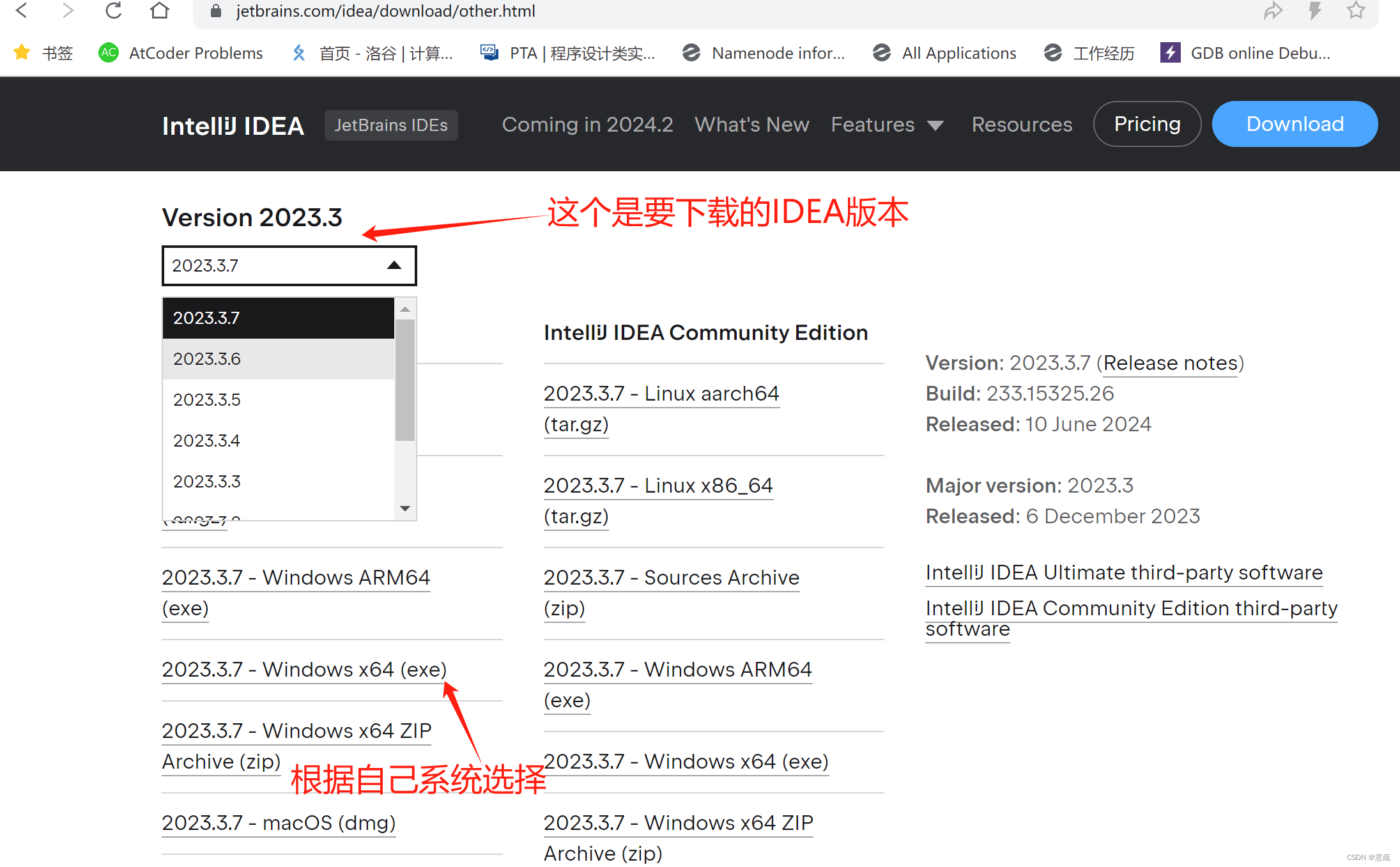Click the Pricing button
The image size is (1400, 867).
coord(1147,124)
